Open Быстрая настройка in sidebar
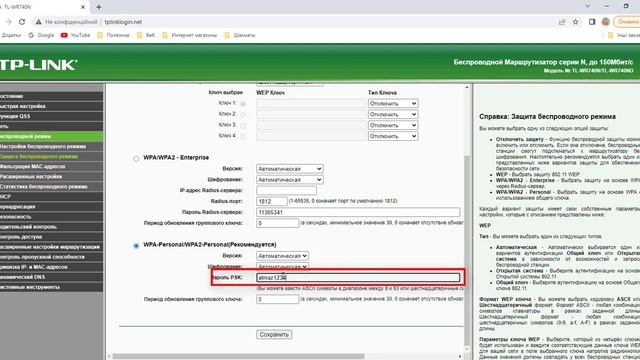This screenshot has width=640, height=360. [51, 106]
